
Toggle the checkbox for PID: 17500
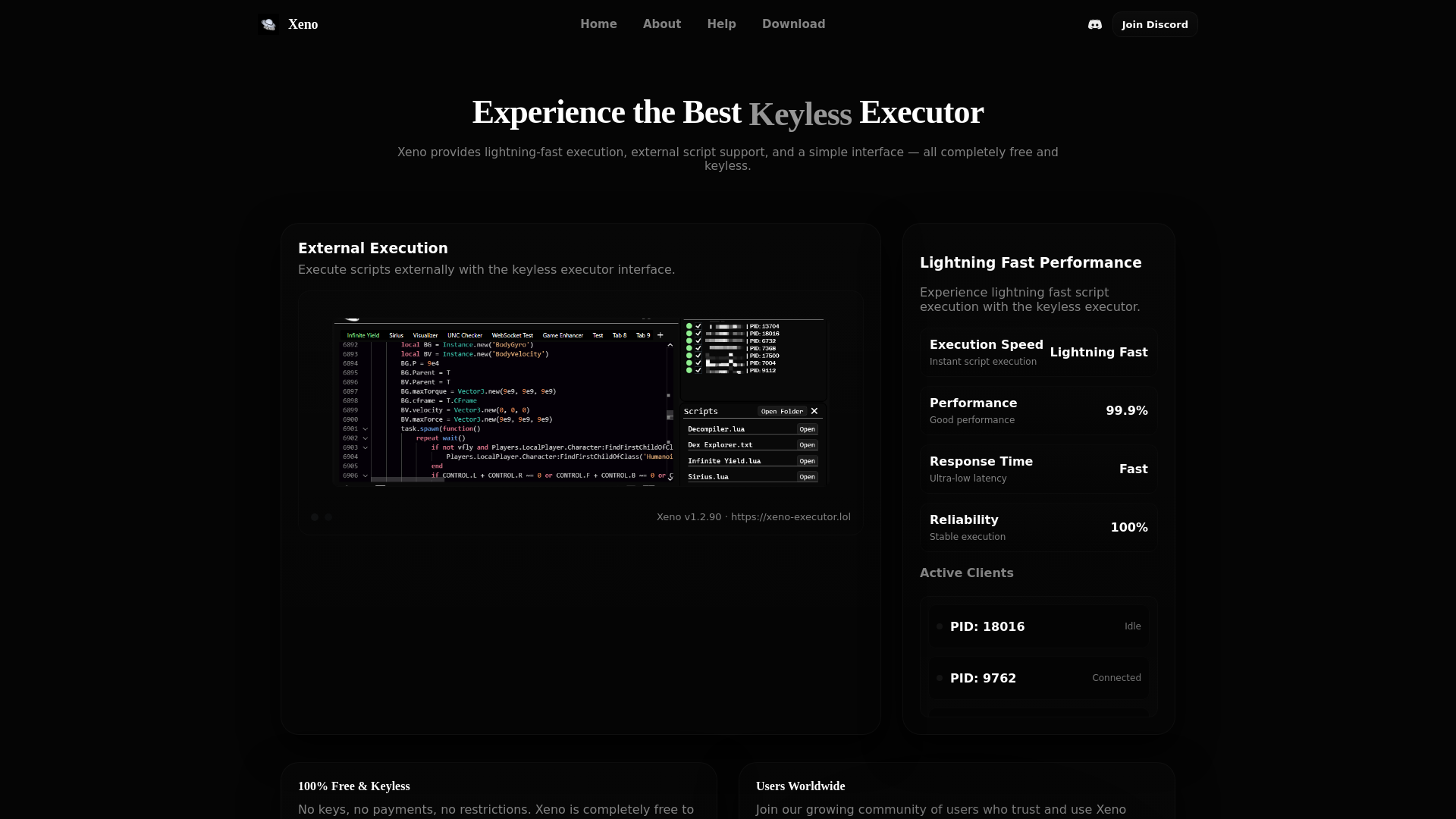tap(698, 356)
